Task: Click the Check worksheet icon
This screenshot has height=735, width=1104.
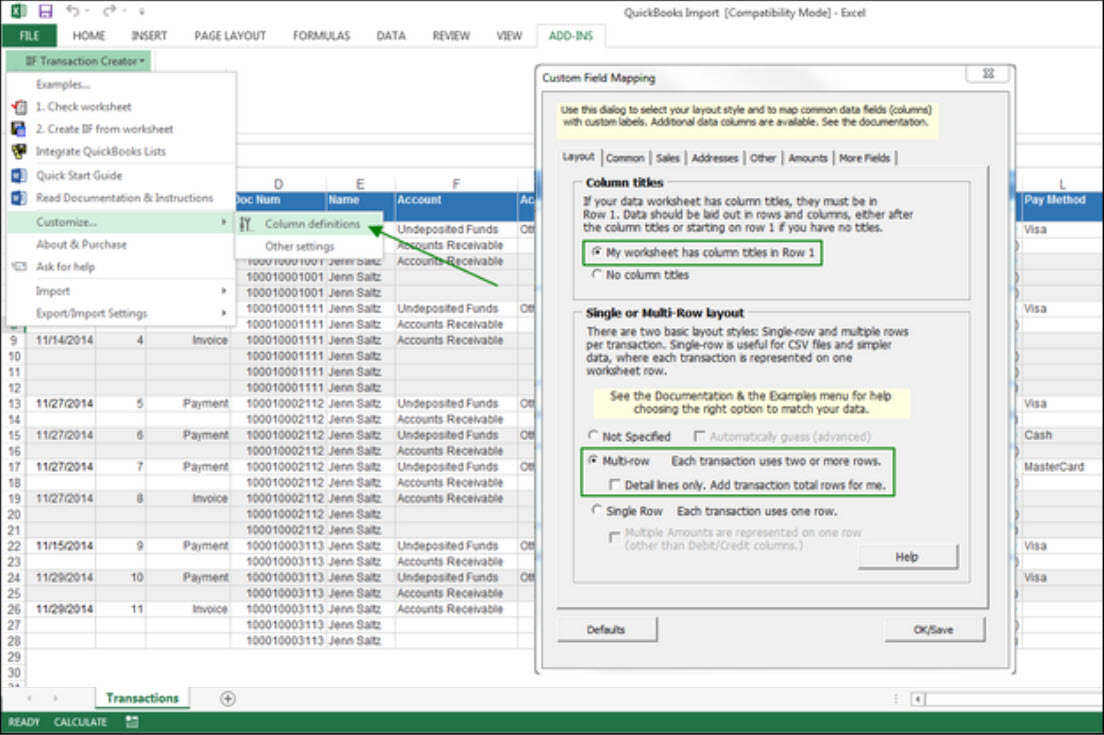Action: (19, 107)
